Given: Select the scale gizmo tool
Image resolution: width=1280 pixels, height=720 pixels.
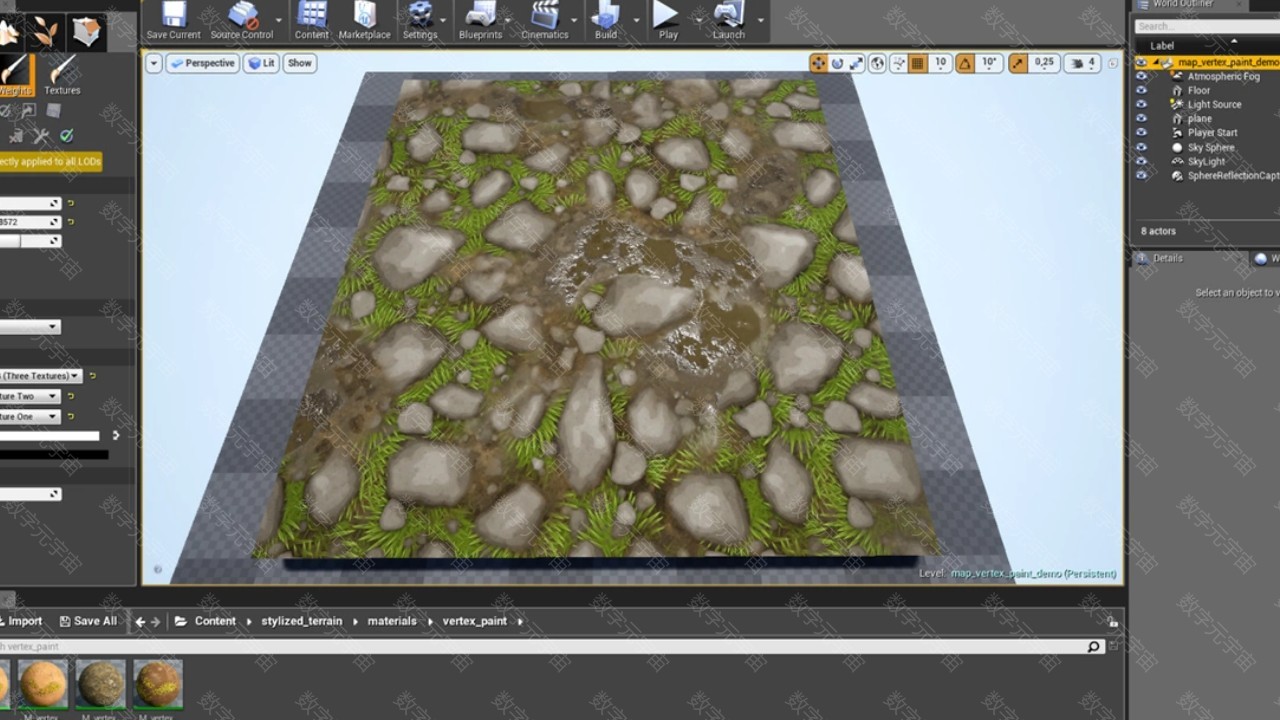Looking at the screenshot, I should click(856, 63).
